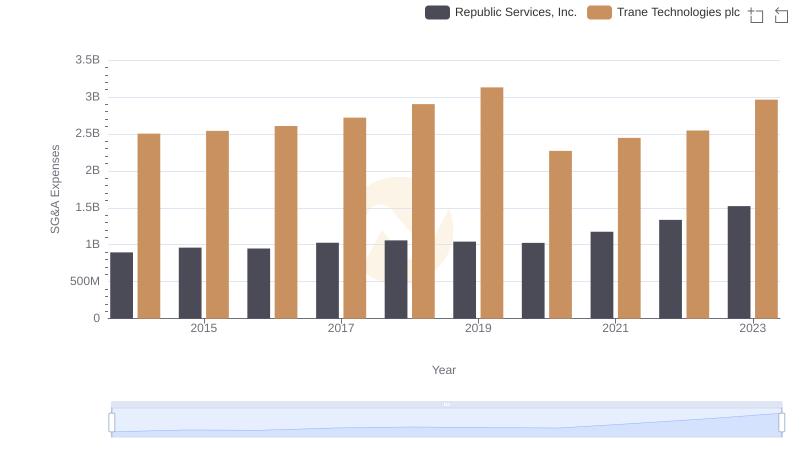Image resolution: width=800 pixels, height=461 pixels.
Task: Click the Republic Services bar for 2015
Action: [190, 283]
